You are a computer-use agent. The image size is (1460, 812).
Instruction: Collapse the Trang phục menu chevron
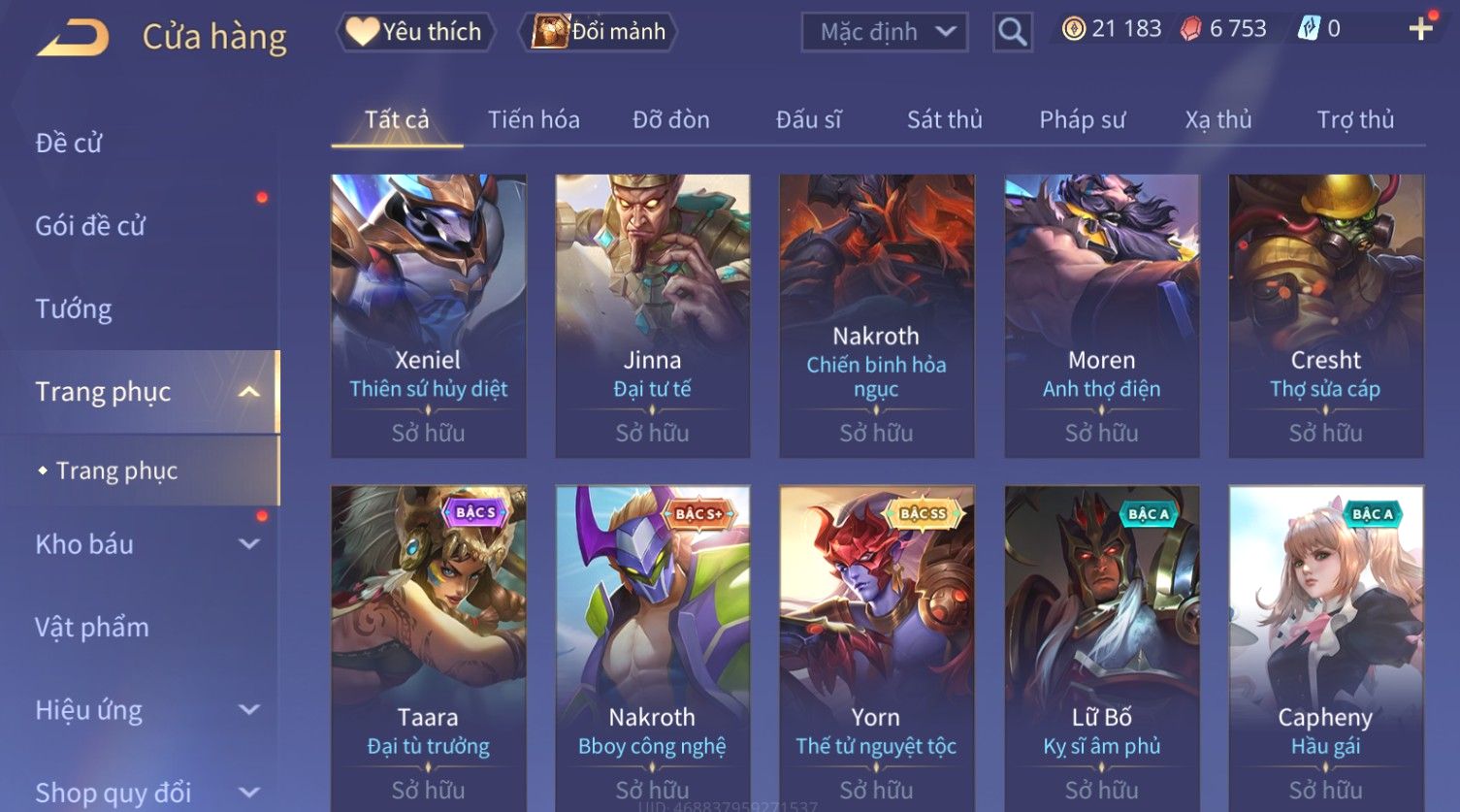tap(249, 392)
